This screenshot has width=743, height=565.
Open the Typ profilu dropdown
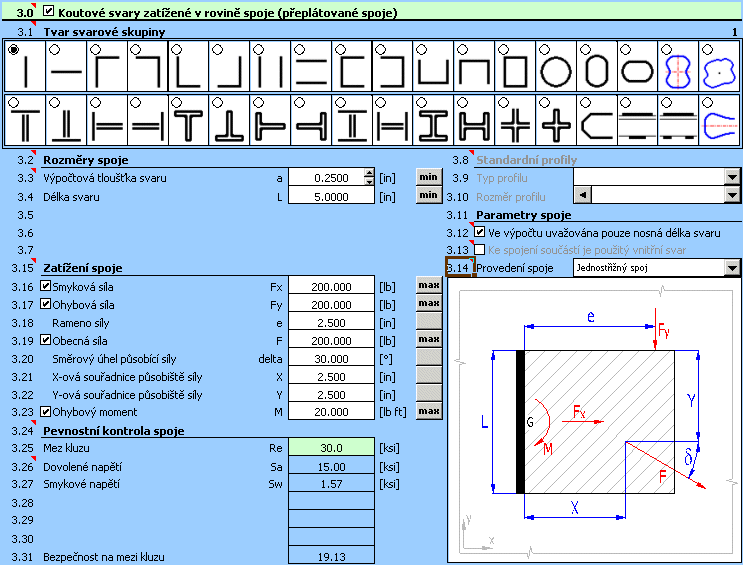(732, 177)
